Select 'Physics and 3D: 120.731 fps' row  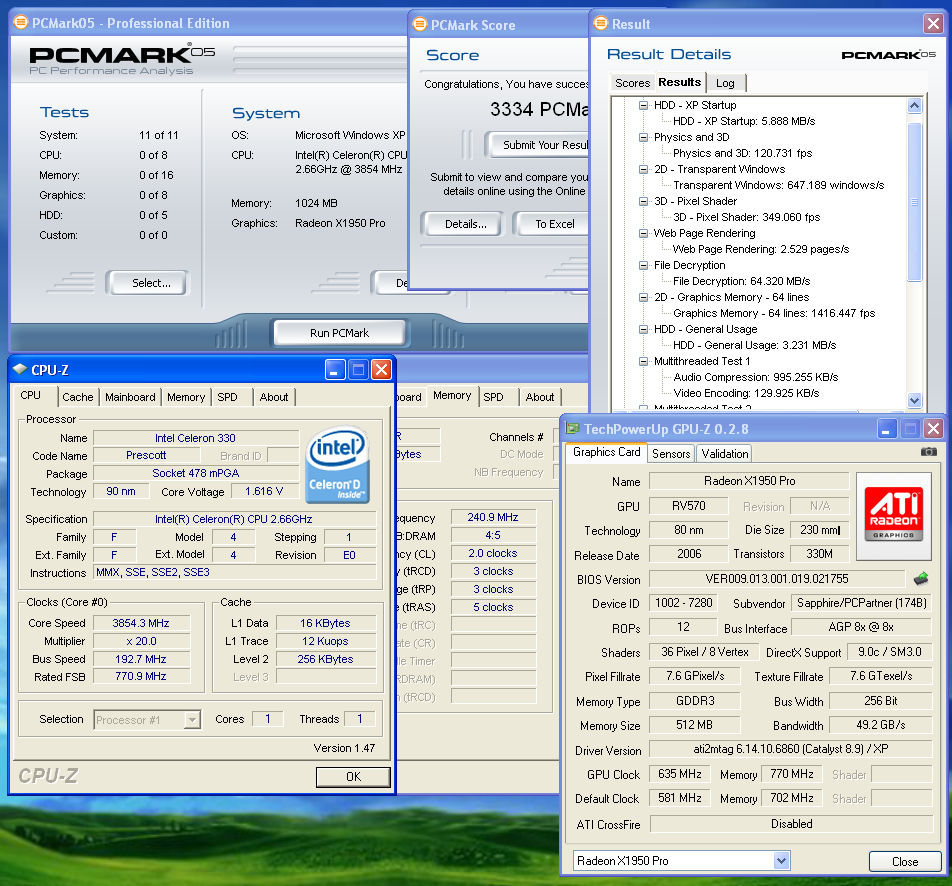742,153
